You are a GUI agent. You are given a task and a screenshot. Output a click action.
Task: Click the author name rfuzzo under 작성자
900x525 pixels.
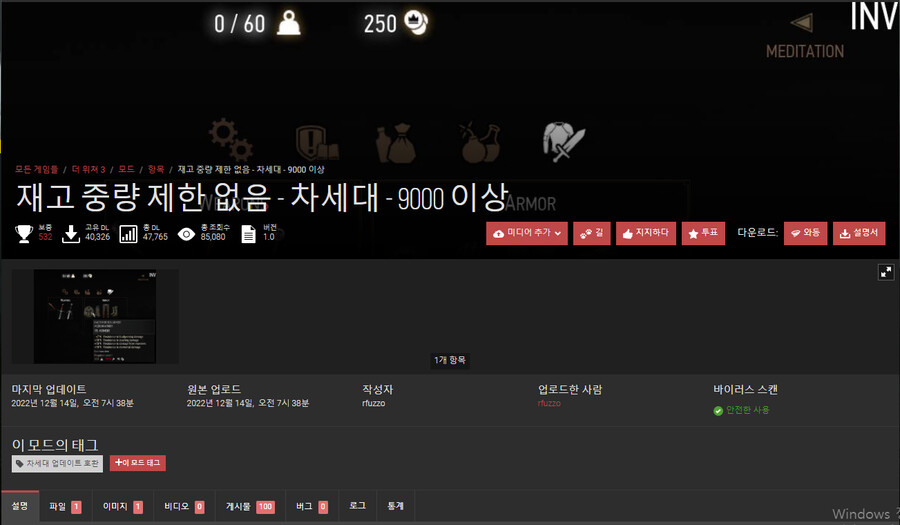tap(374, 403)
